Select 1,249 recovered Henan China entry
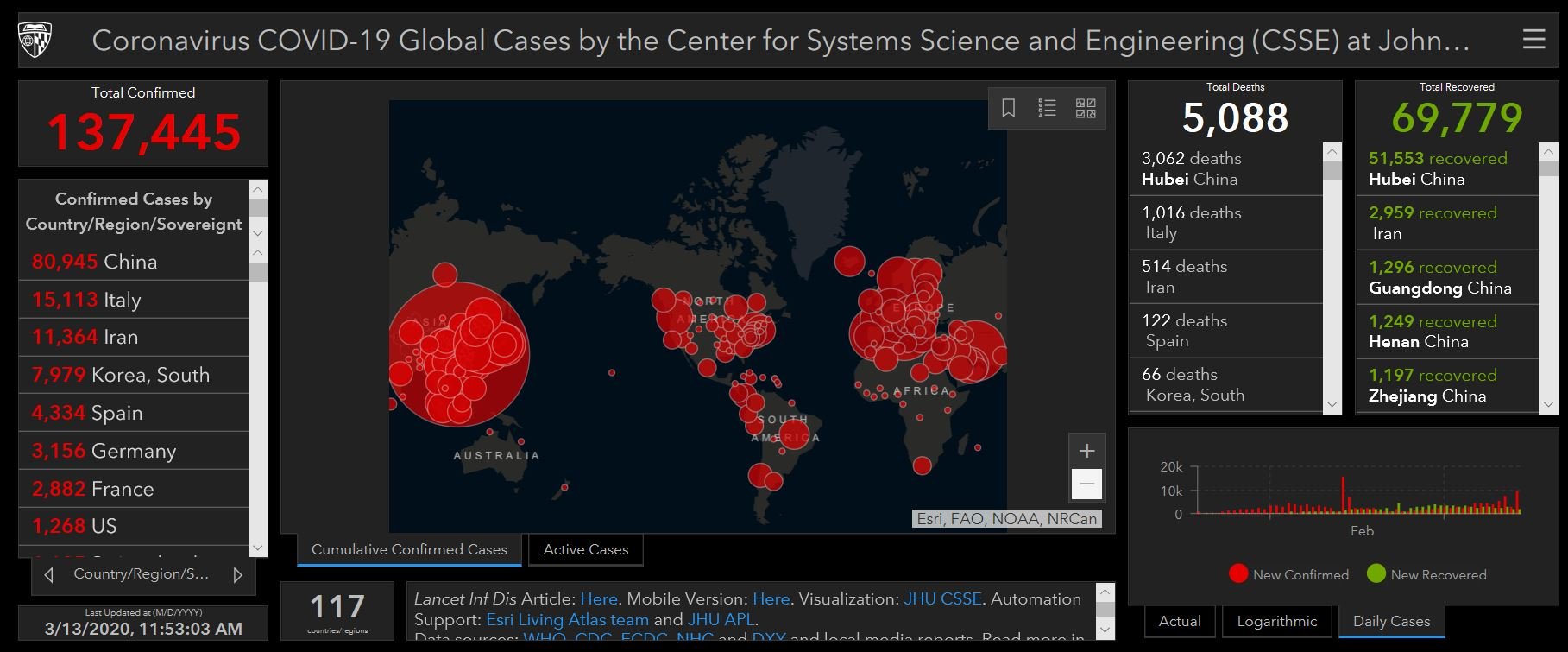 [1447, 331]
